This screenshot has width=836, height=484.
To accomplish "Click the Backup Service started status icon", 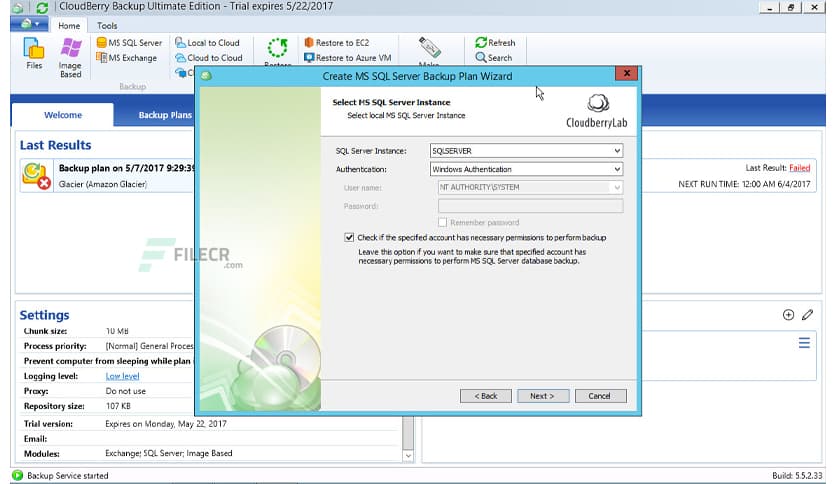I will point(18,475).
